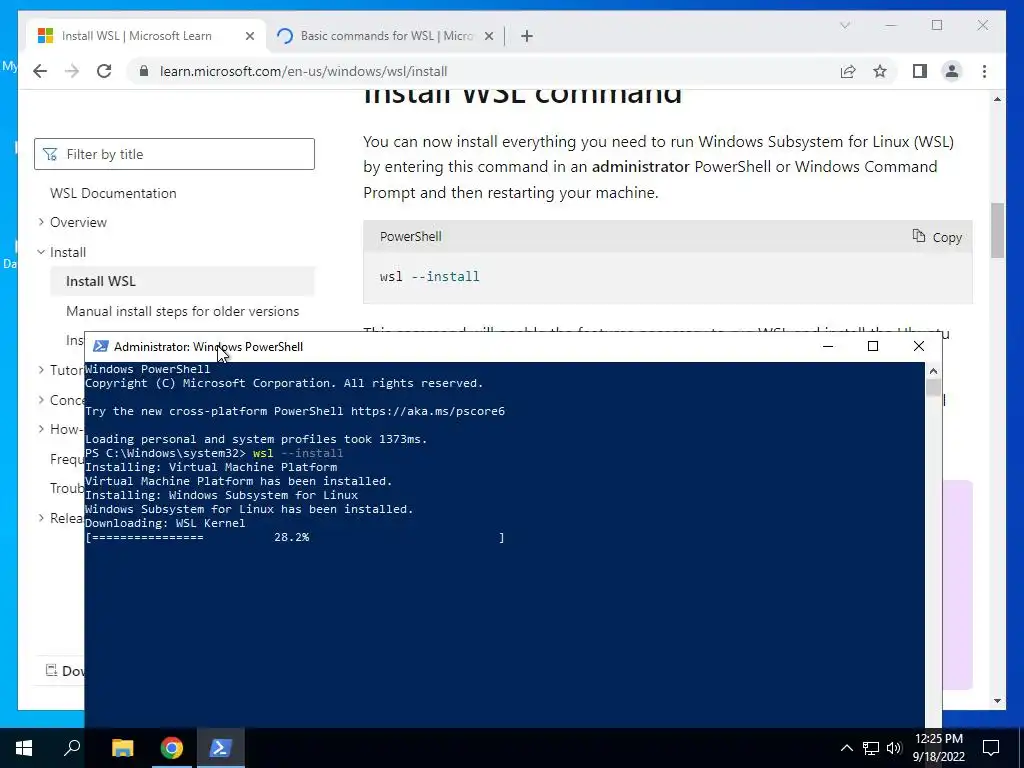Screen dimensions: 1024x768
Task: Open File Explorer from the taskbar
Action: 122,748
